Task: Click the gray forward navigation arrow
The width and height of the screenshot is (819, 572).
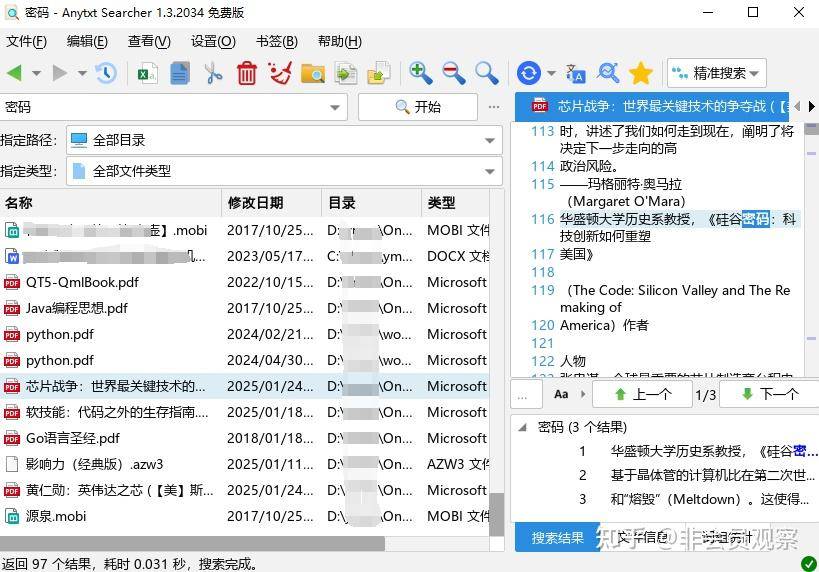Action: (60, 73)
